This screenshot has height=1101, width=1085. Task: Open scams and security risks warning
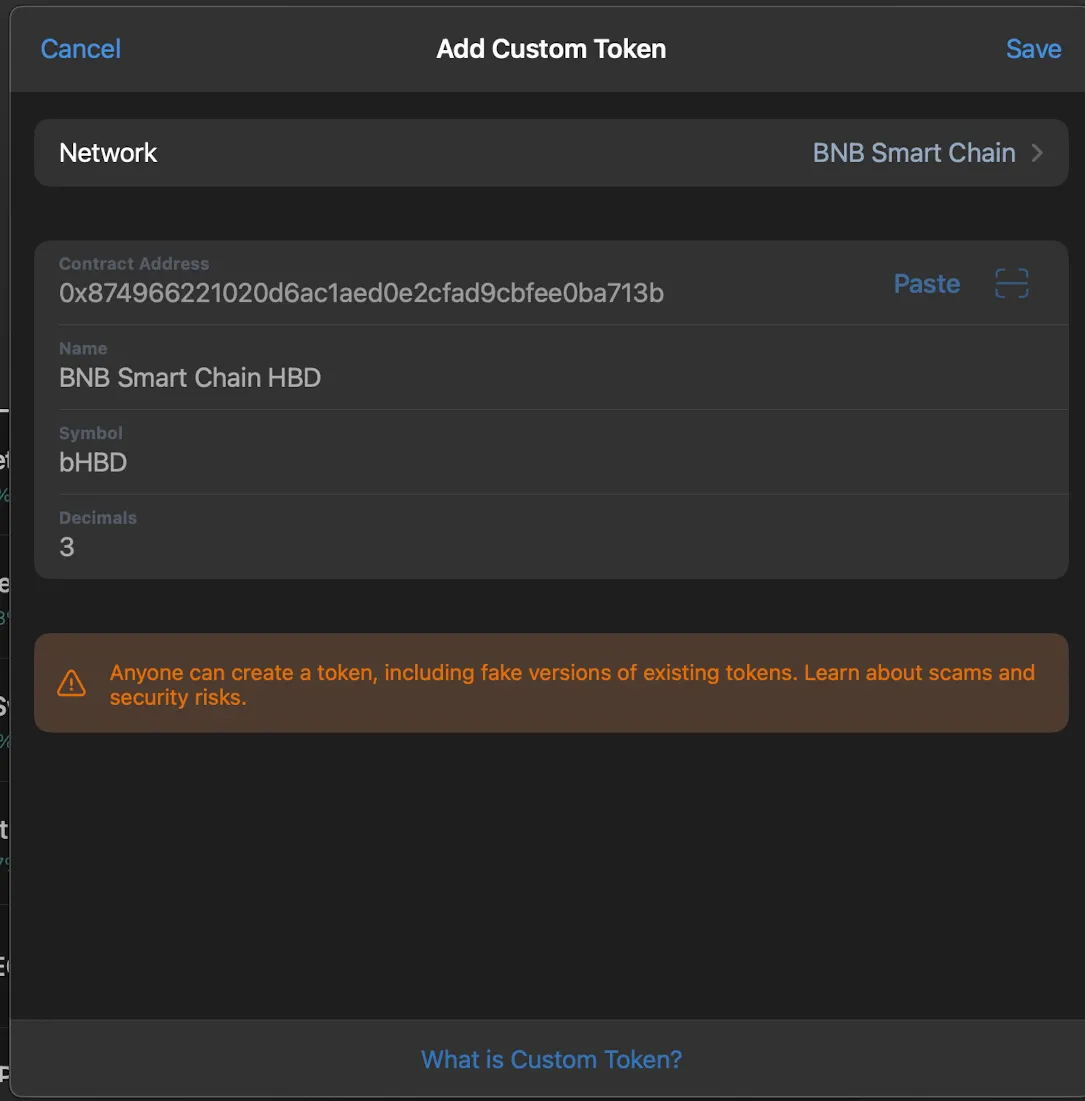pos(551,683)
